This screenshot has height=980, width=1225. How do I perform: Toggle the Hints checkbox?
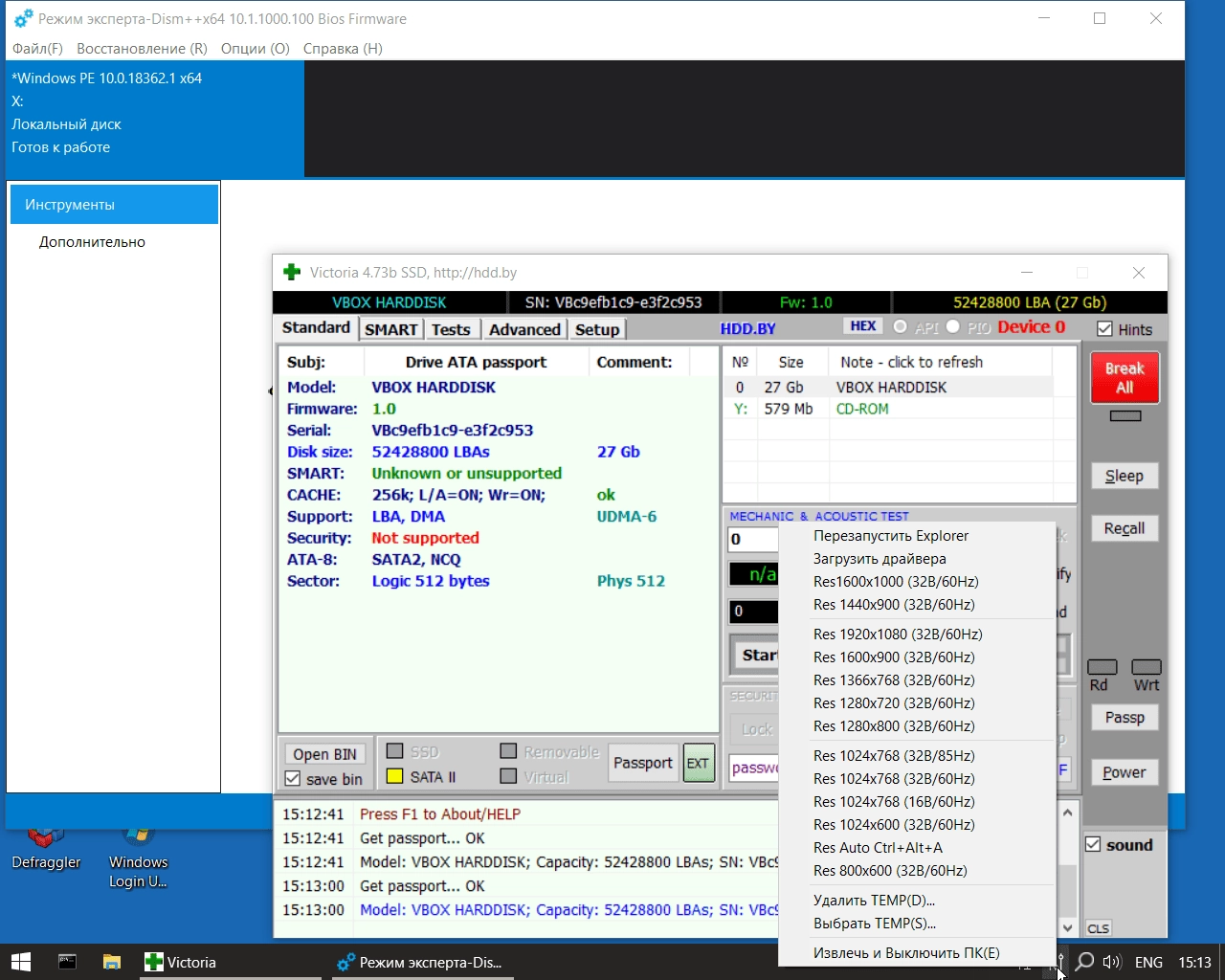pyautogui.click(x=1104, y=328)
